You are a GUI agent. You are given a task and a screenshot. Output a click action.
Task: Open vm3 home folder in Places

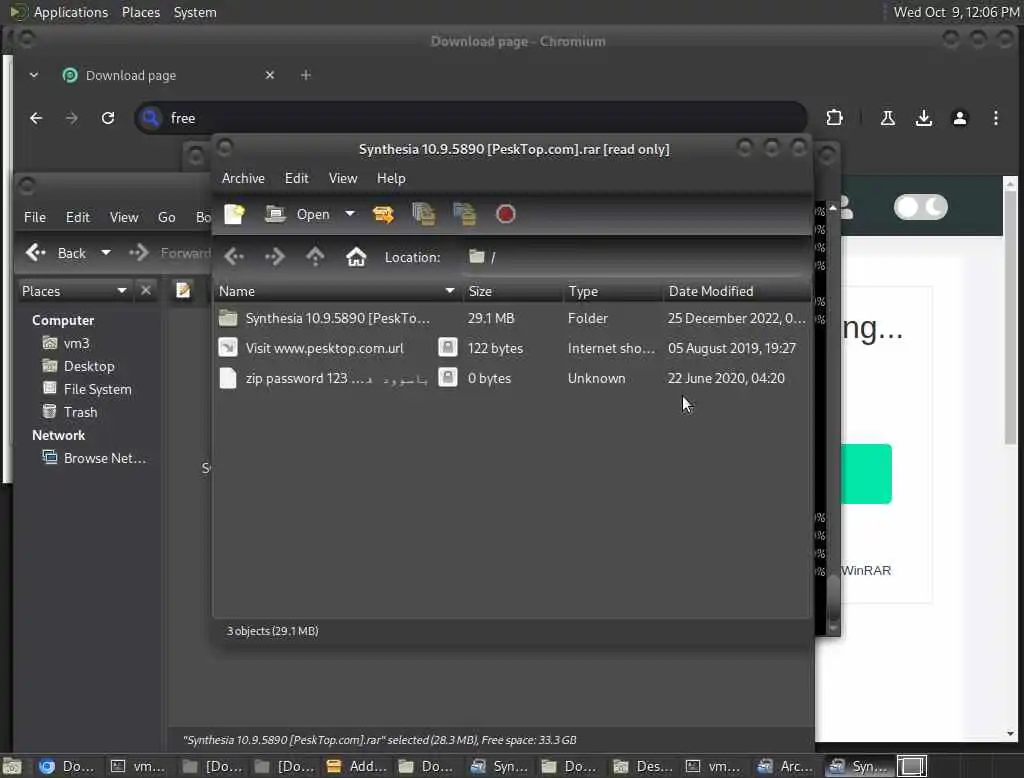(x=65, y=343)
